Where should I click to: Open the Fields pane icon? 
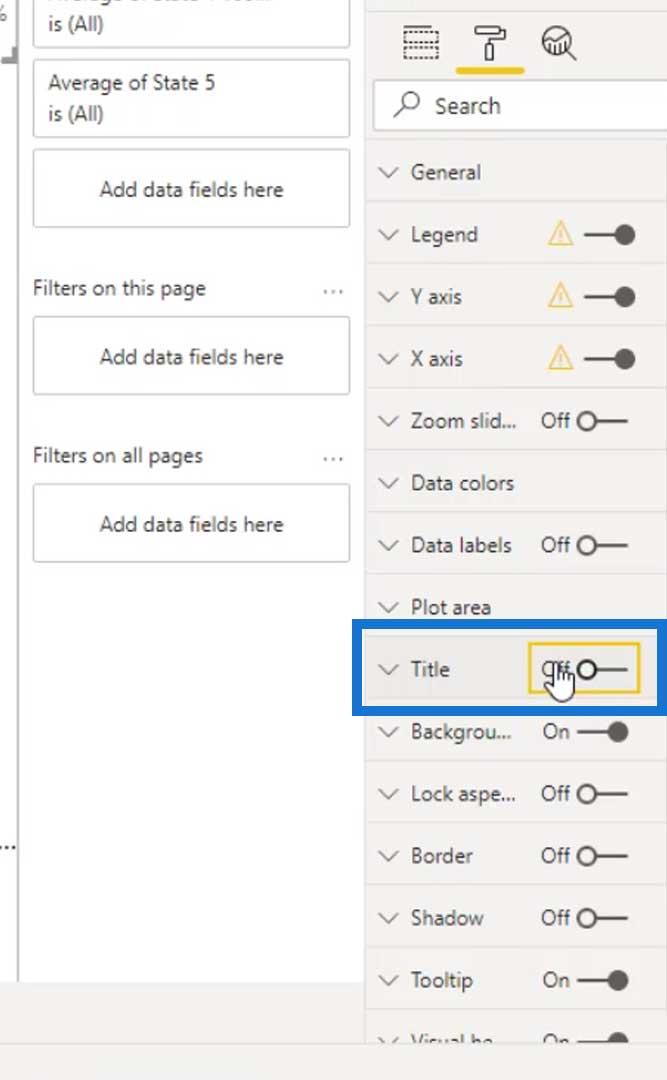point(420,43)
